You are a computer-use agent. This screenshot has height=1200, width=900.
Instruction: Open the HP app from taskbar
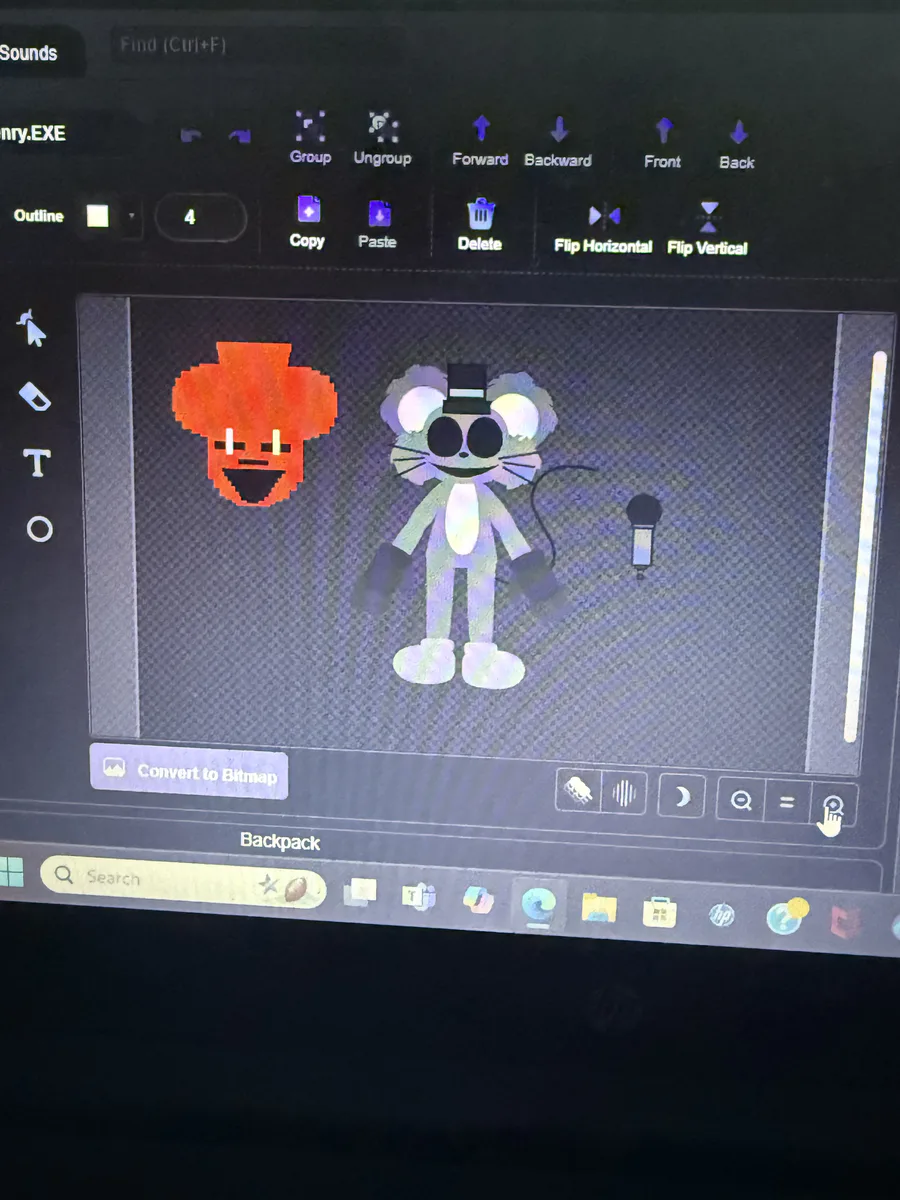pos(721,915)
